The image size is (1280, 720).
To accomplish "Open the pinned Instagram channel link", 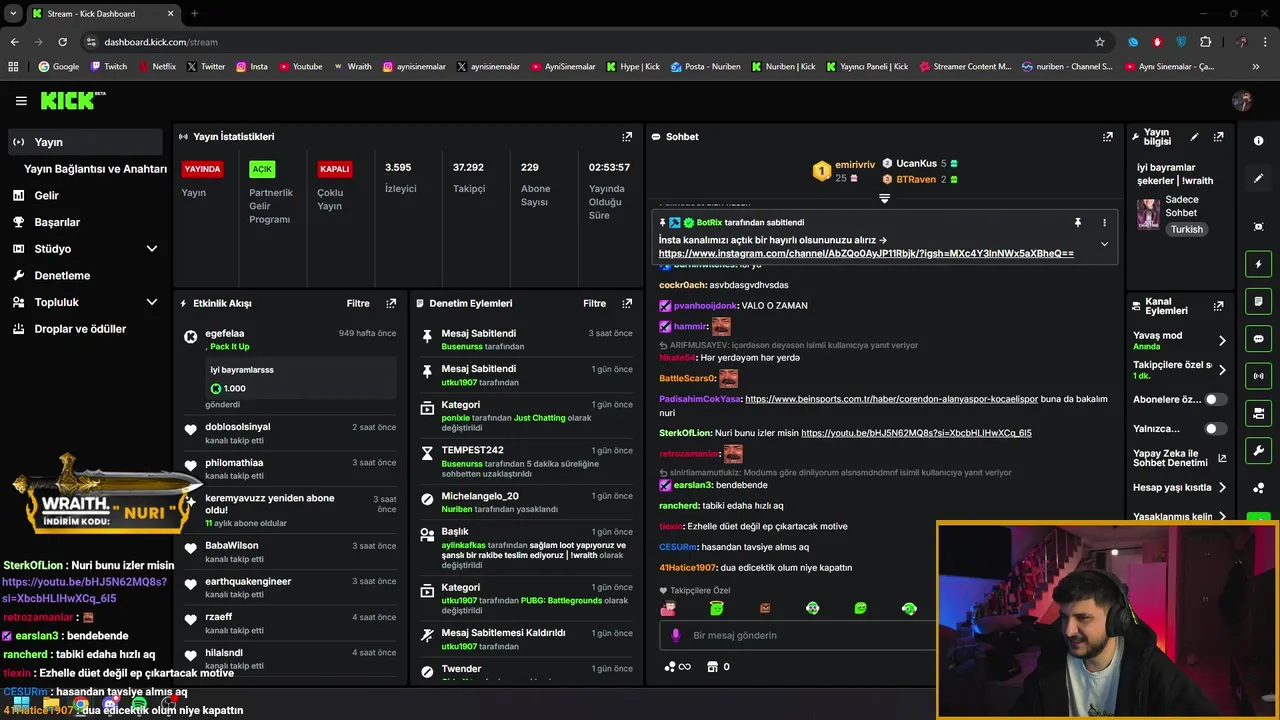I will click(x=866, y=254).
